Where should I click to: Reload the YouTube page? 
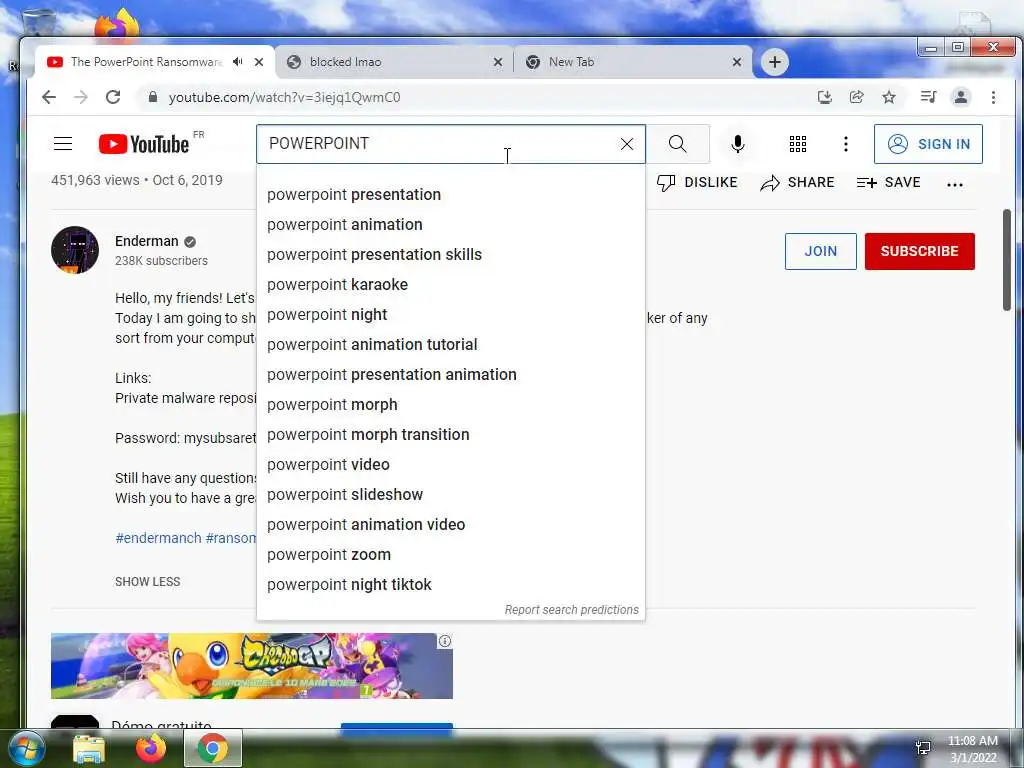113,97
